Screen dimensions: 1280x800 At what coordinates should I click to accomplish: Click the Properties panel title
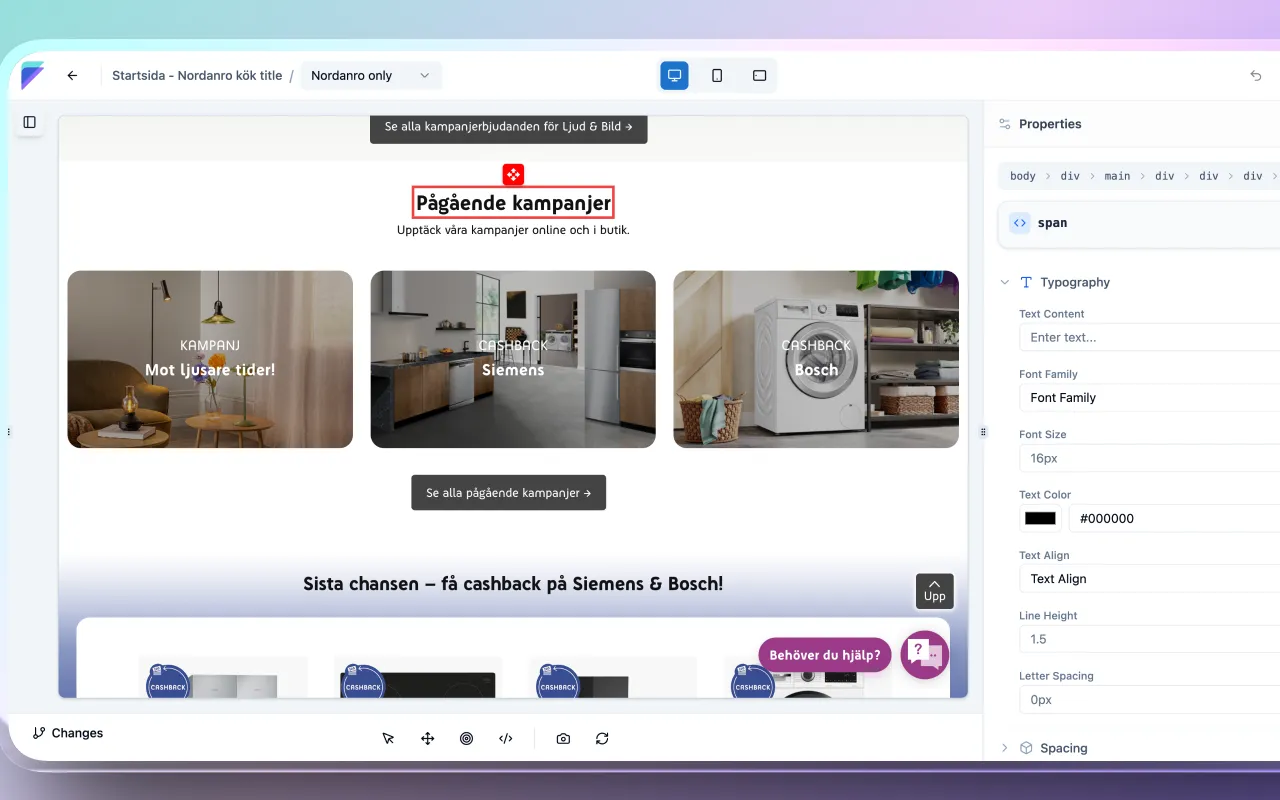point(1050,124)
